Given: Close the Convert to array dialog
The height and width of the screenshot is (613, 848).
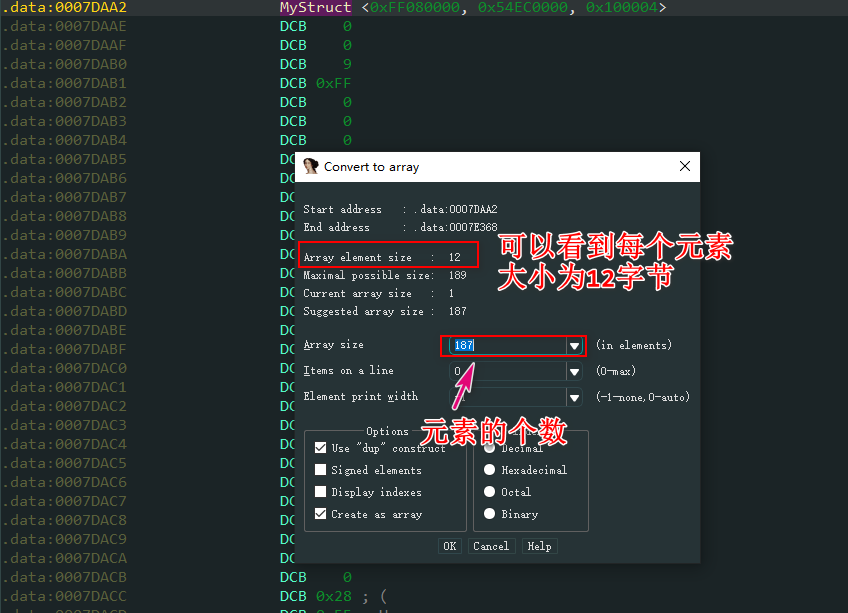Looking at the screenshot, I should click(685, 167).
